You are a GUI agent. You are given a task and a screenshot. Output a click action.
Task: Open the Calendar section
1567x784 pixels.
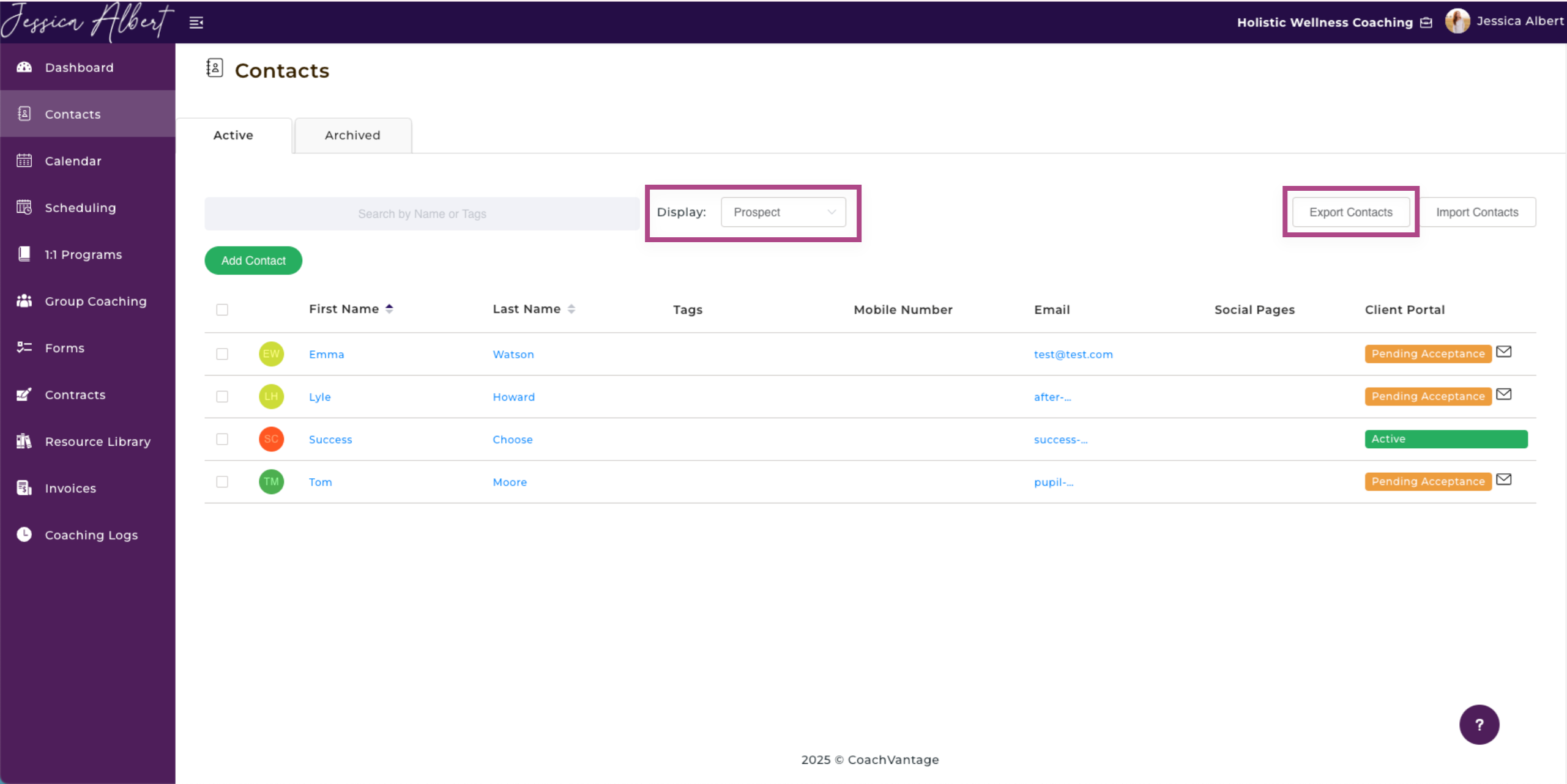87,161
